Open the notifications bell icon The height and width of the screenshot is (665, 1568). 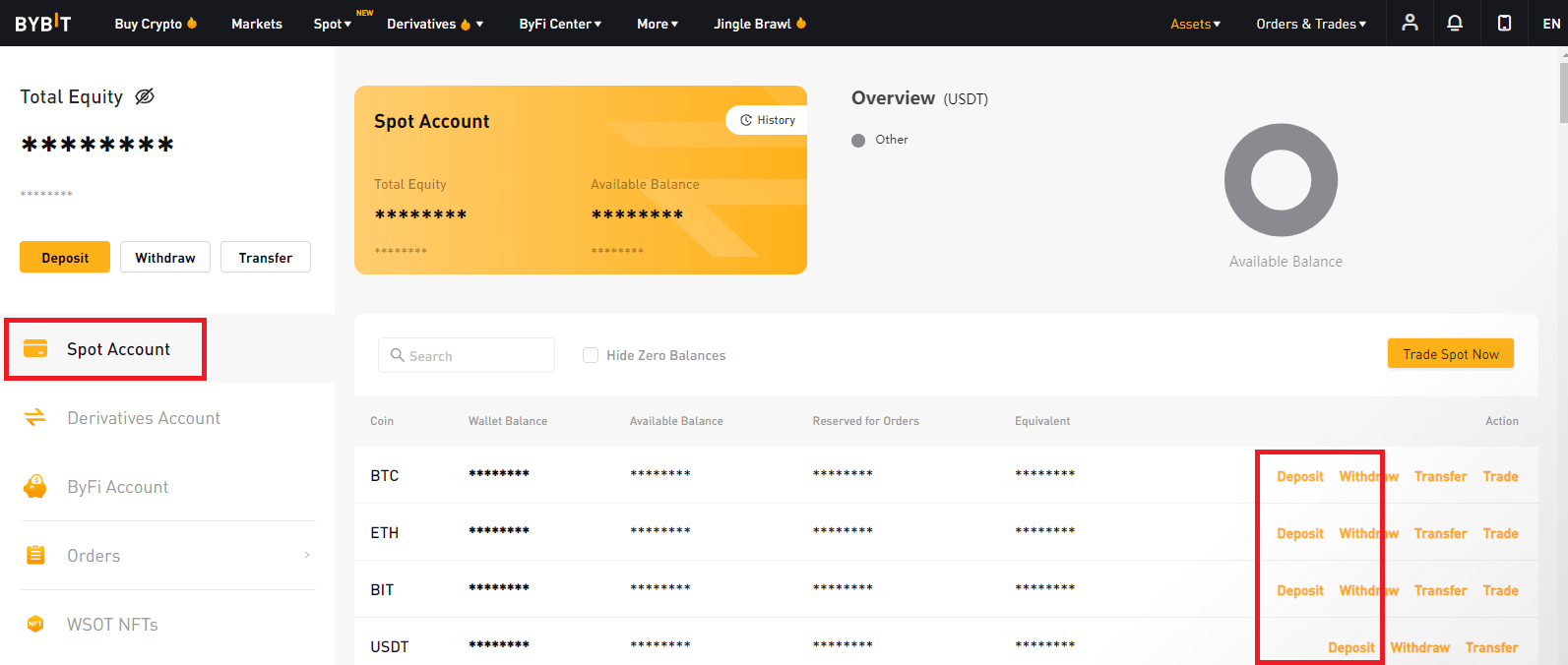click(x=1455, y=23)
